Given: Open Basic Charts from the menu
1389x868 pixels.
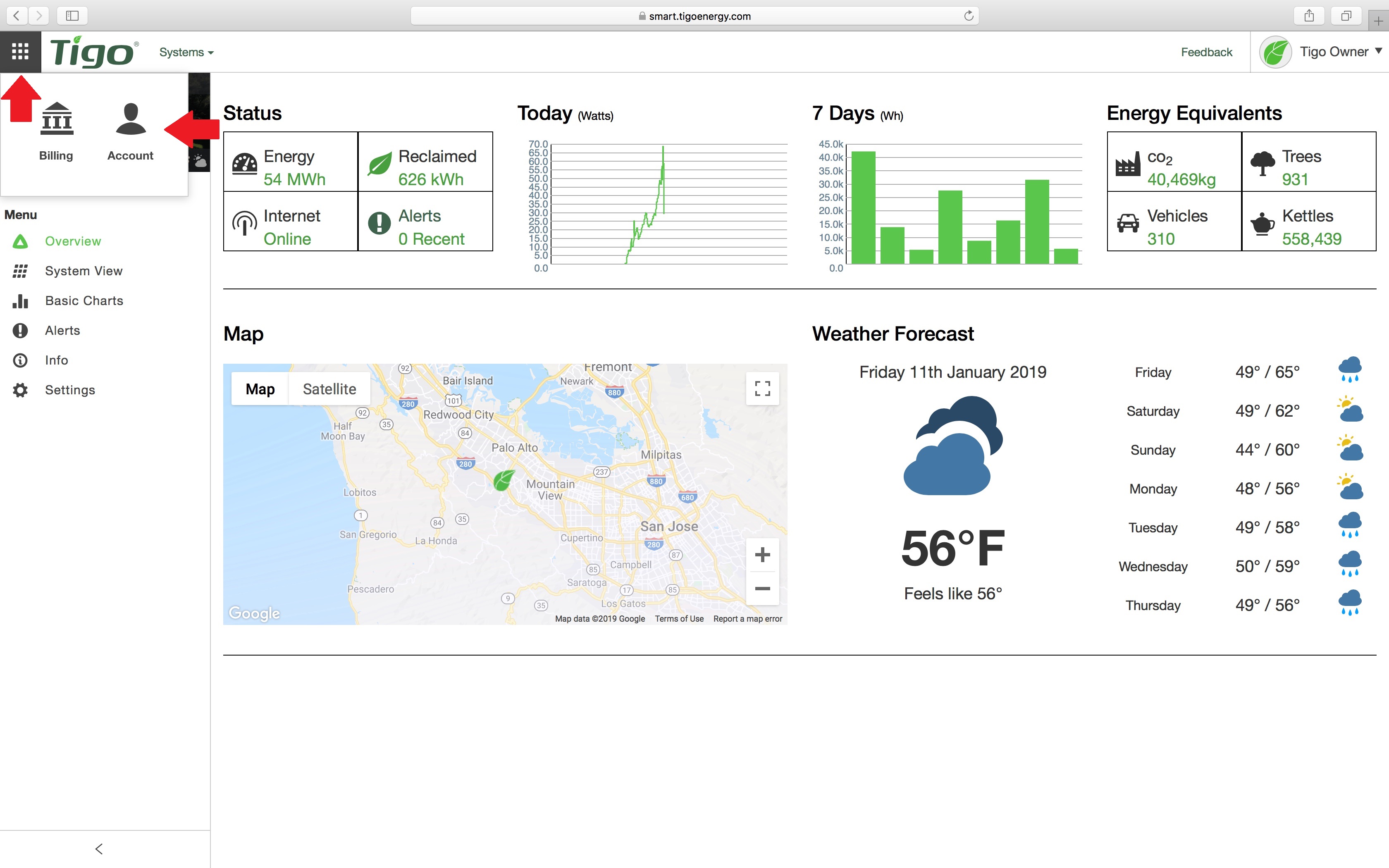Looking at the screenshot, I should point(84,301).
